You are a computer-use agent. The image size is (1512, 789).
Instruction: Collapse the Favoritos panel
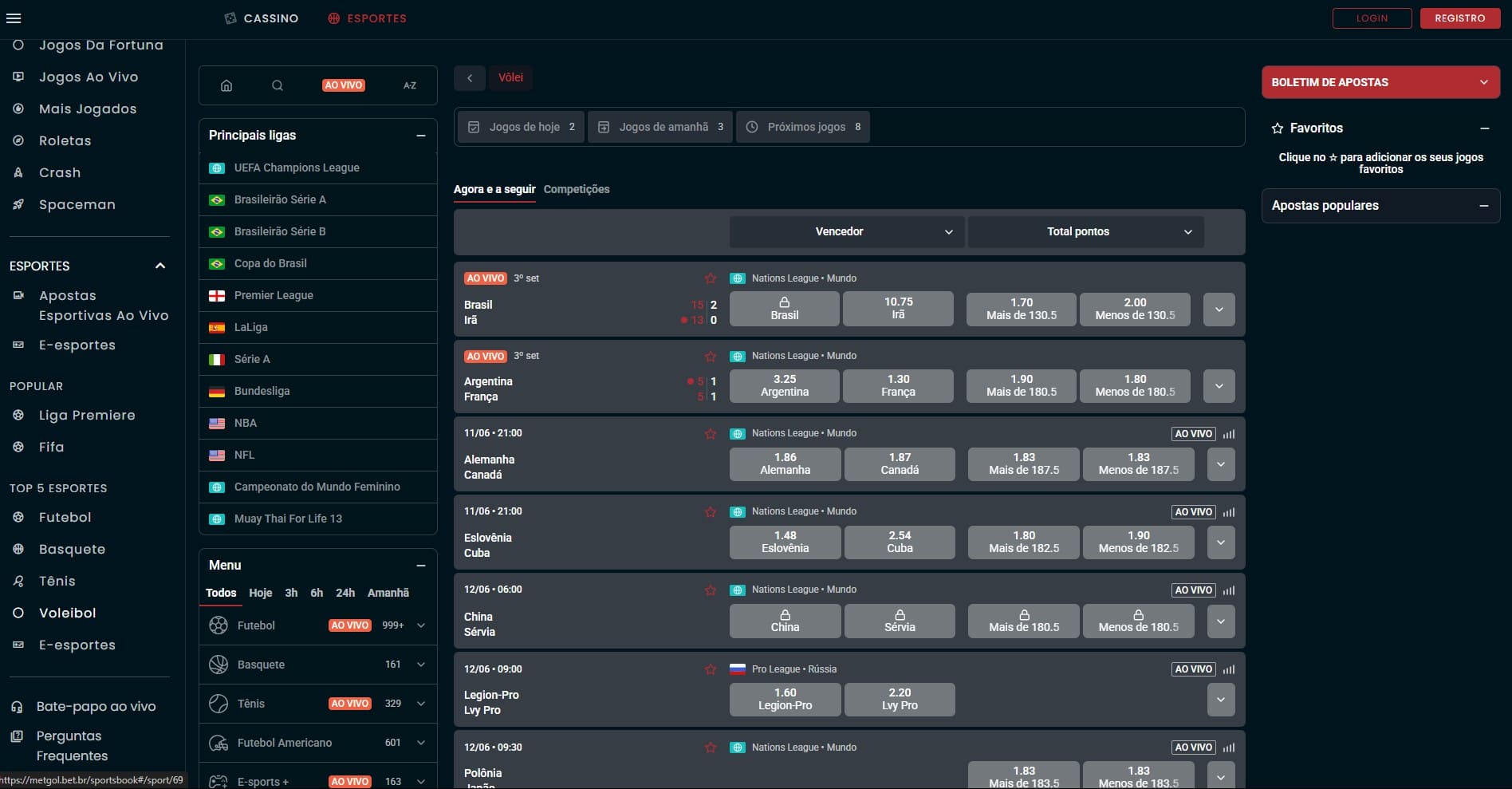1484,128
